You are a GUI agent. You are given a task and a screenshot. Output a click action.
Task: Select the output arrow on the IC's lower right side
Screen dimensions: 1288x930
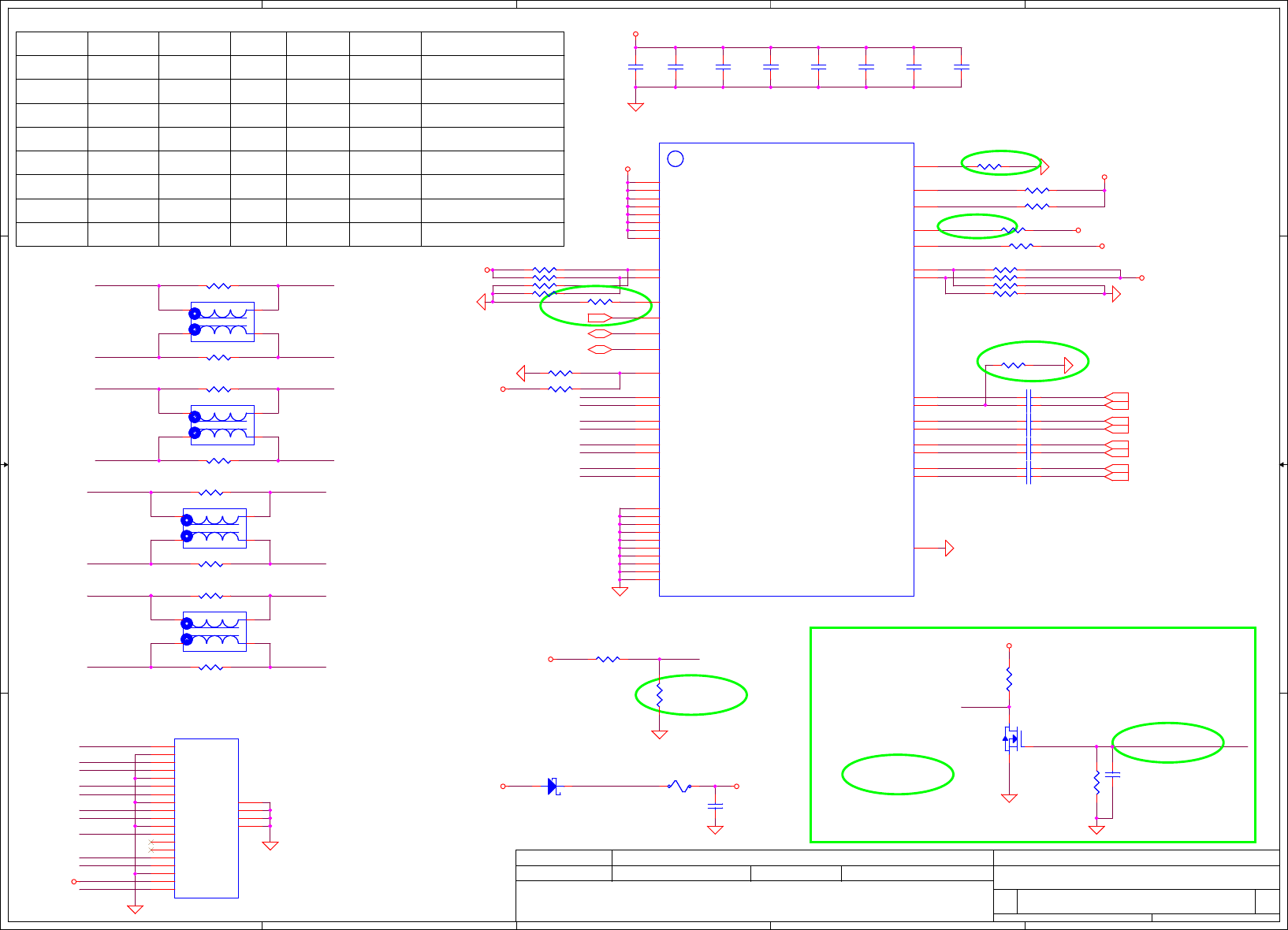949,548
